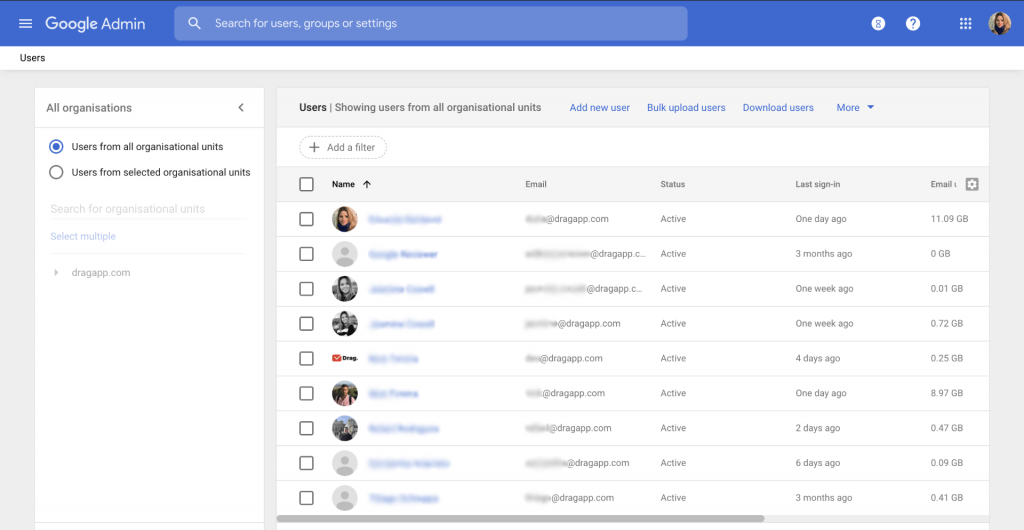
Task: Click Bulk upload users
Action: [686, 108]
